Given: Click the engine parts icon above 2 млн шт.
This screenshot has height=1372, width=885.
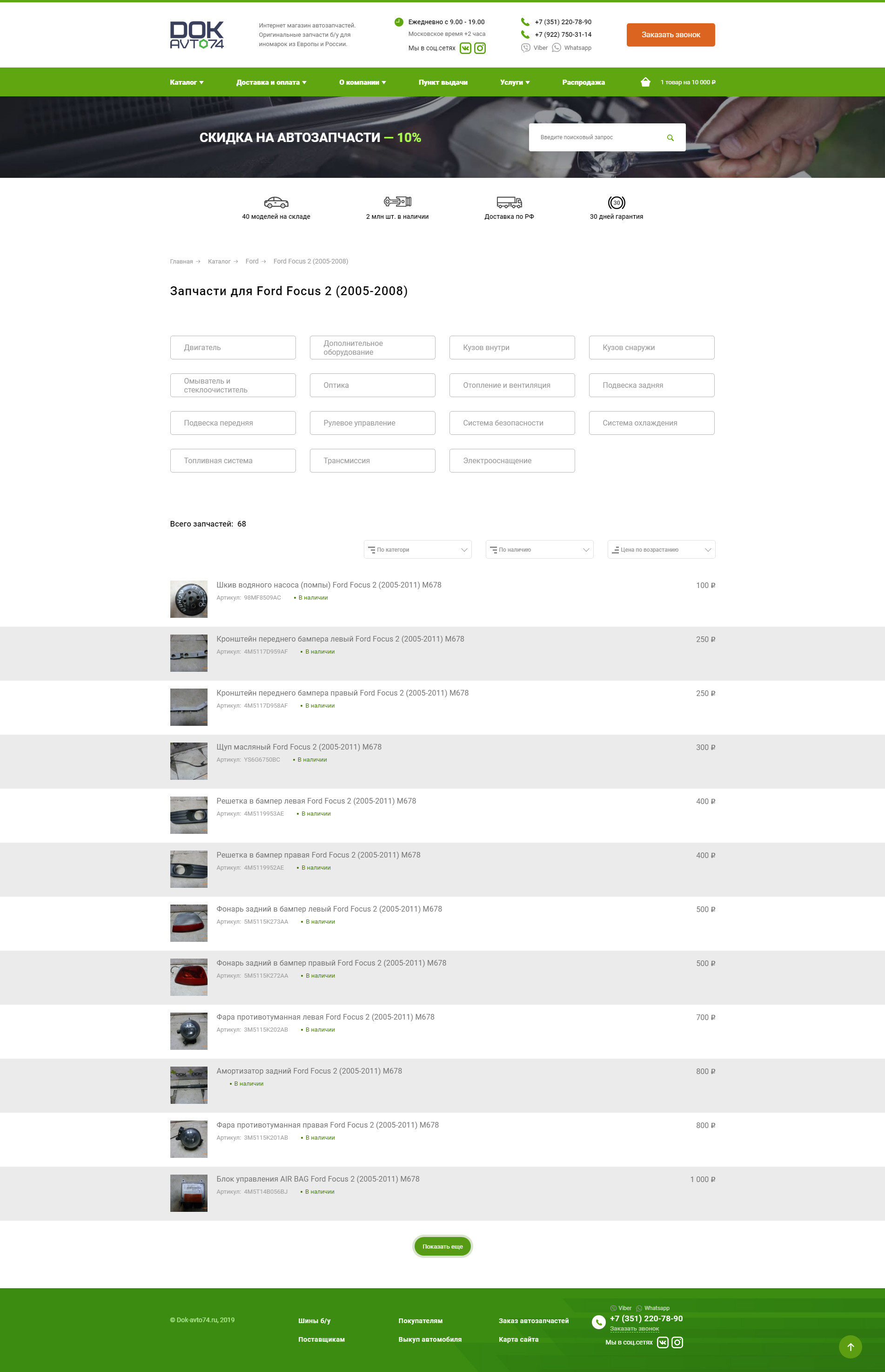Looking at the screenshot, I should (398, 202).
